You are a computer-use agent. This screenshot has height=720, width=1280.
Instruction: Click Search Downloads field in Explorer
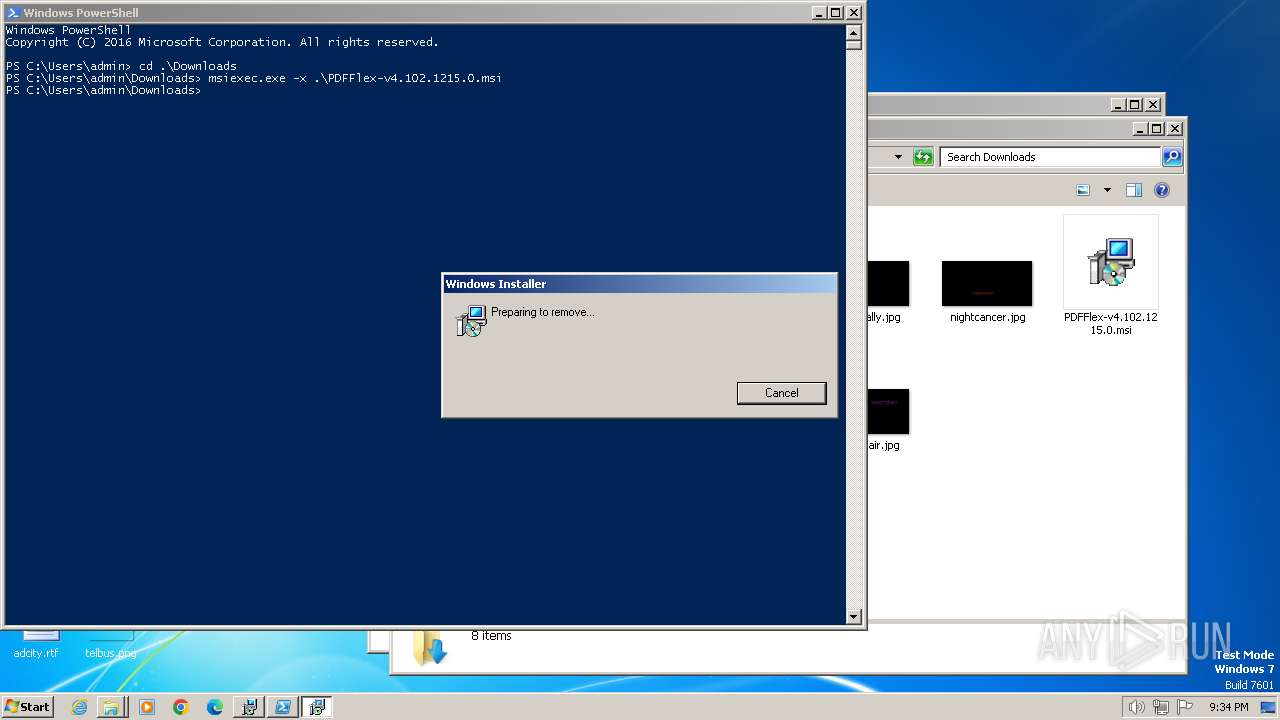pyautogui.click(x=1050, y=157)
